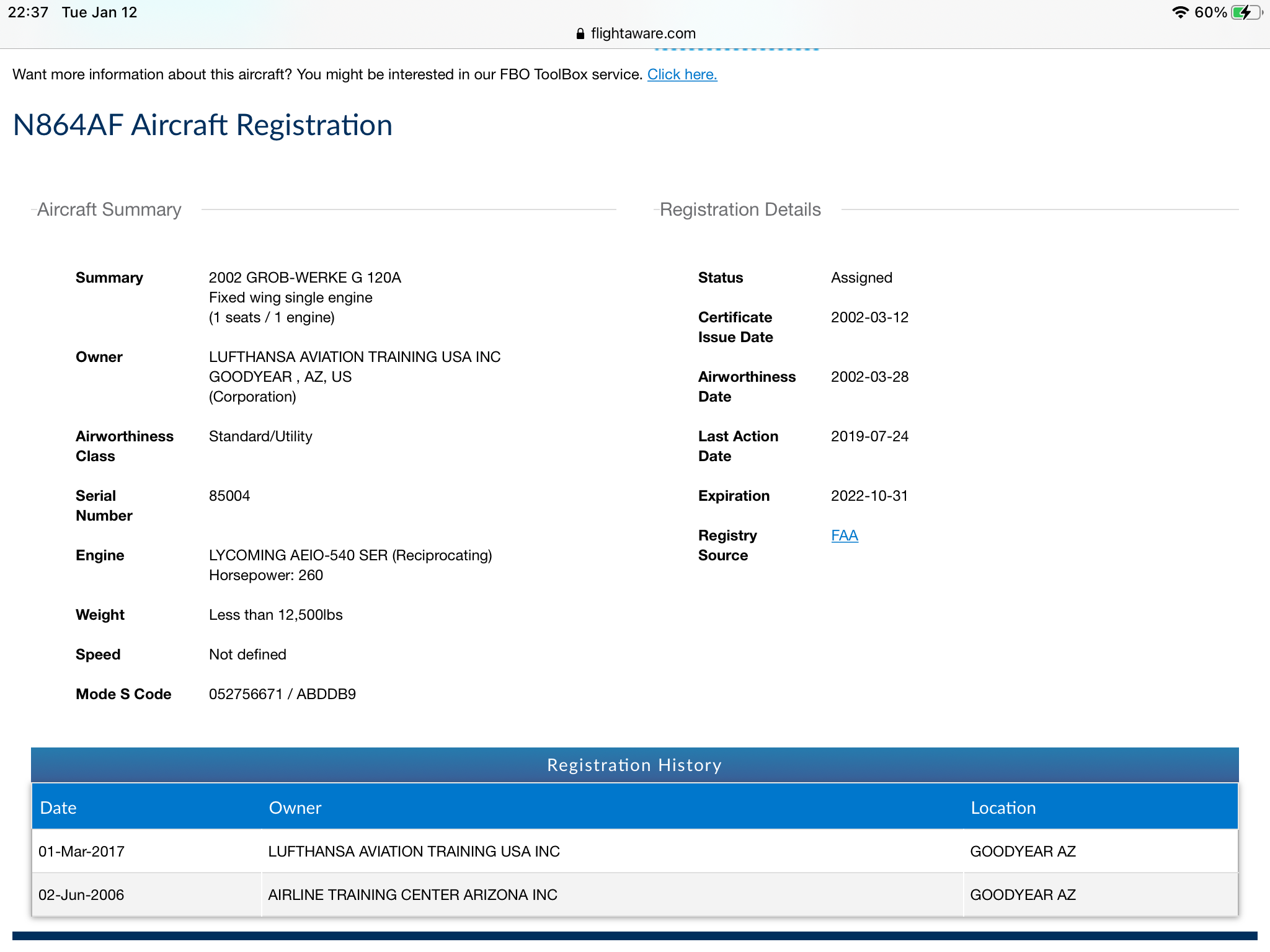Sort by the Owner column header
The height and width of the screenshot is (952, 1270).
[x=295, y=808]
